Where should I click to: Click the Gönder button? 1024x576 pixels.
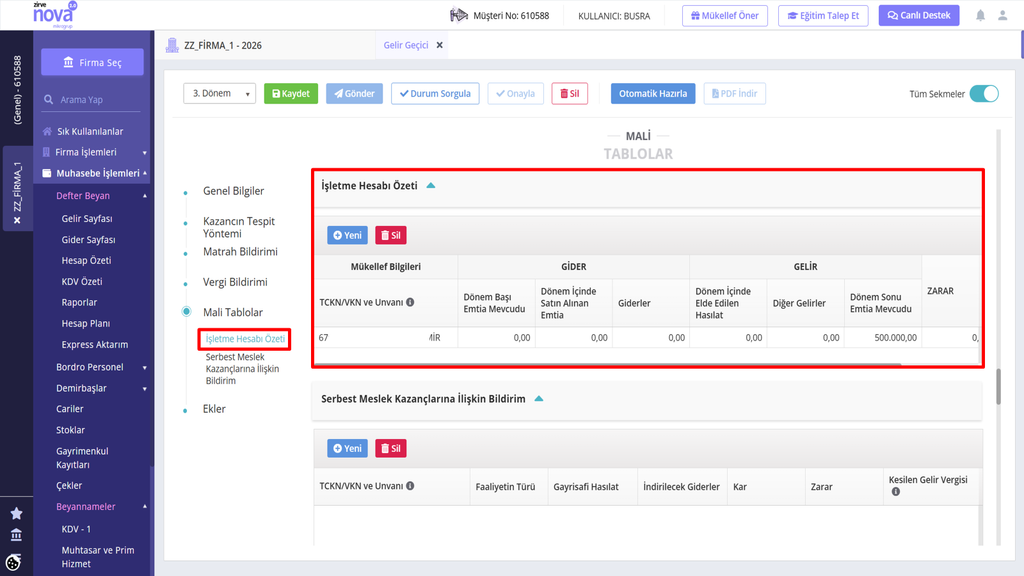pos(354,93)
